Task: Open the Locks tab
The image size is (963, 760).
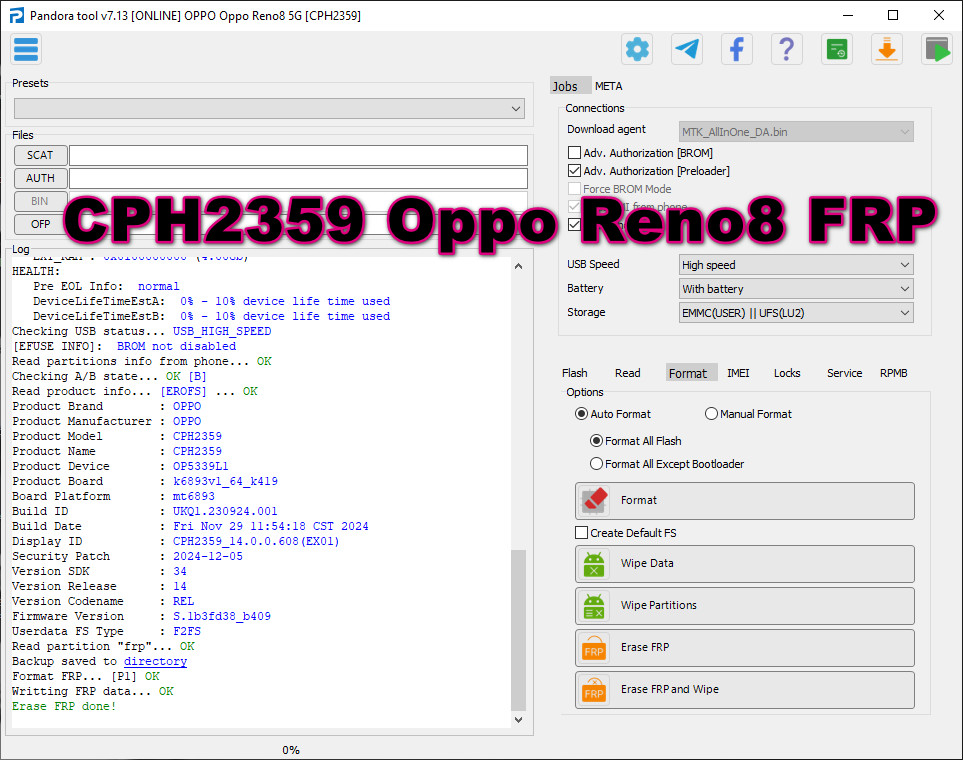Action: point(787,373)
